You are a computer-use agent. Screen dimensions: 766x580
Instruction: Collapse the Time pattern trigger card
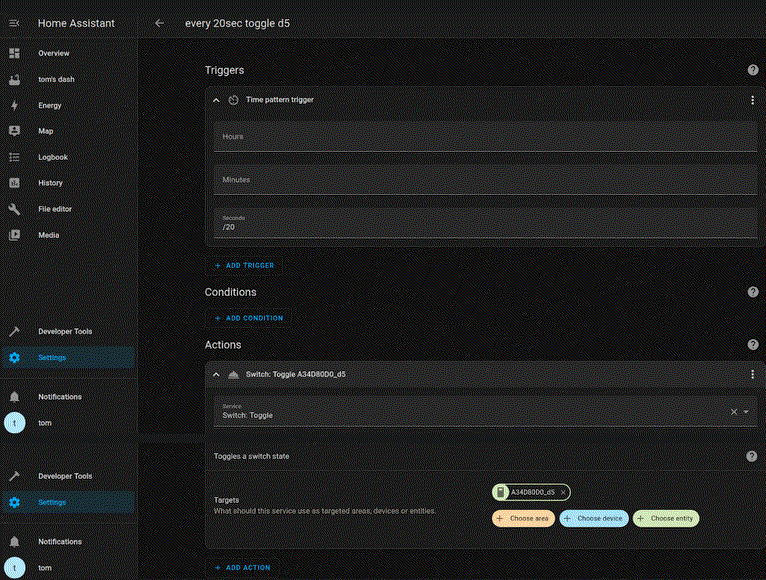(x=216, y=100)
